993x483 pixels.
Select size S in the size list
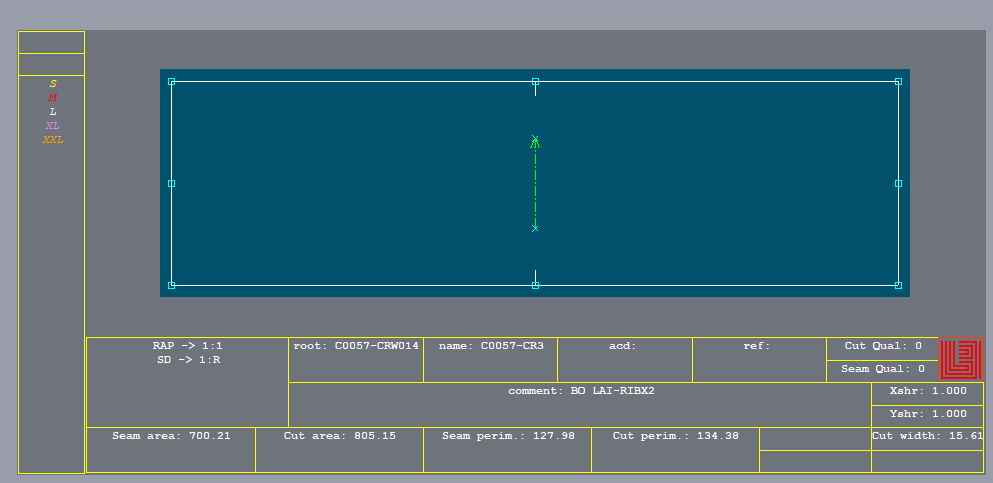click(53, 84)
